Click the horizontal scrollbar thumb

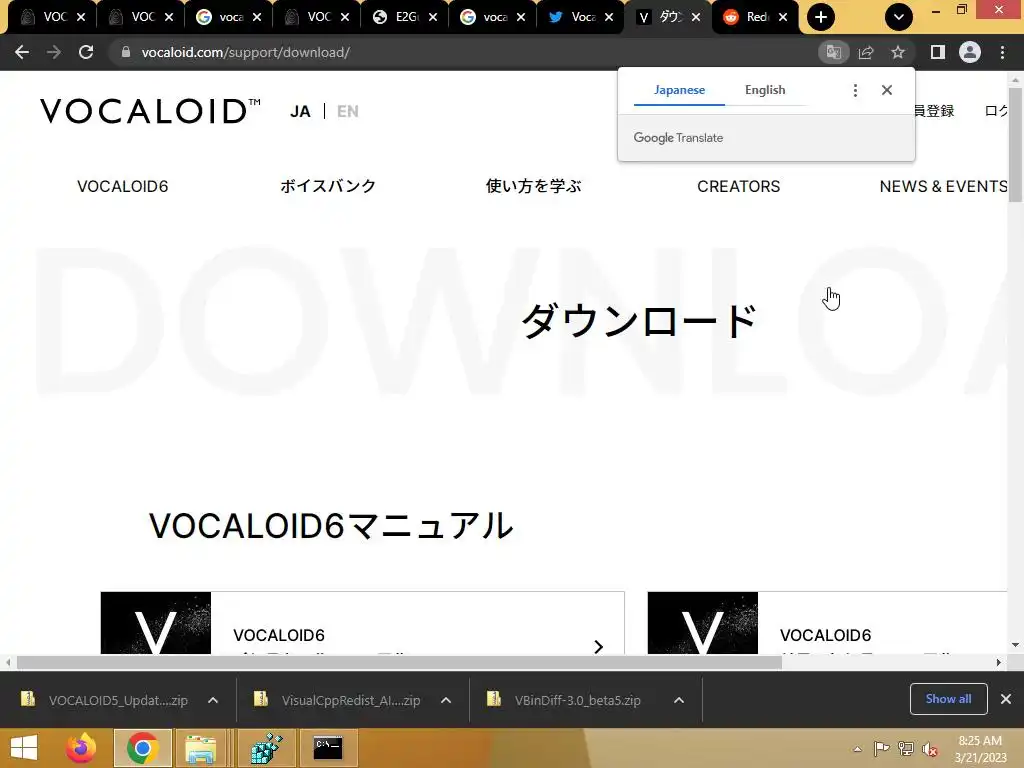pos(399,662)
